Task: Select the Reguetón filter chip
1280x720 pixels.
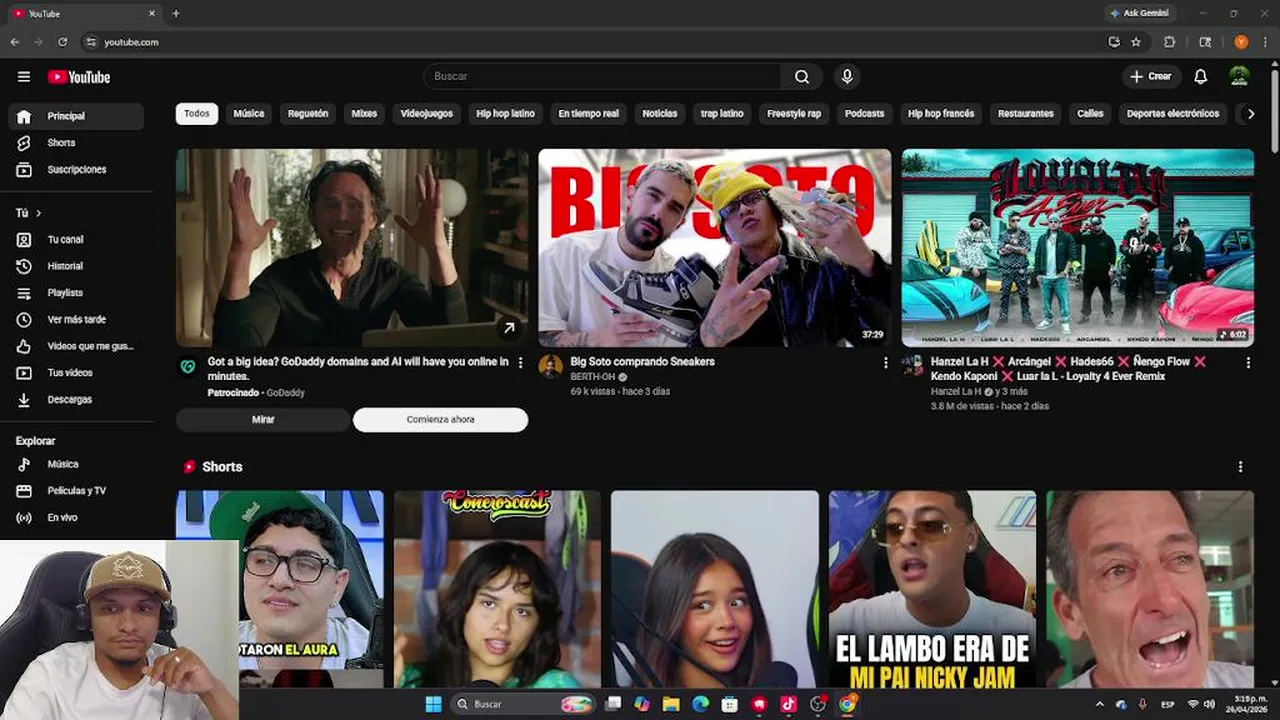Action: click(x=308, y=114)
